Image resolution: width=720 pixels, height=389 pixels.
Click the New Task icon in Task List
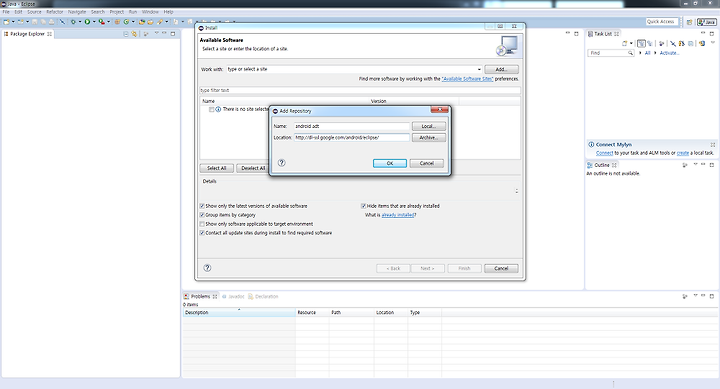pos(624,43)
